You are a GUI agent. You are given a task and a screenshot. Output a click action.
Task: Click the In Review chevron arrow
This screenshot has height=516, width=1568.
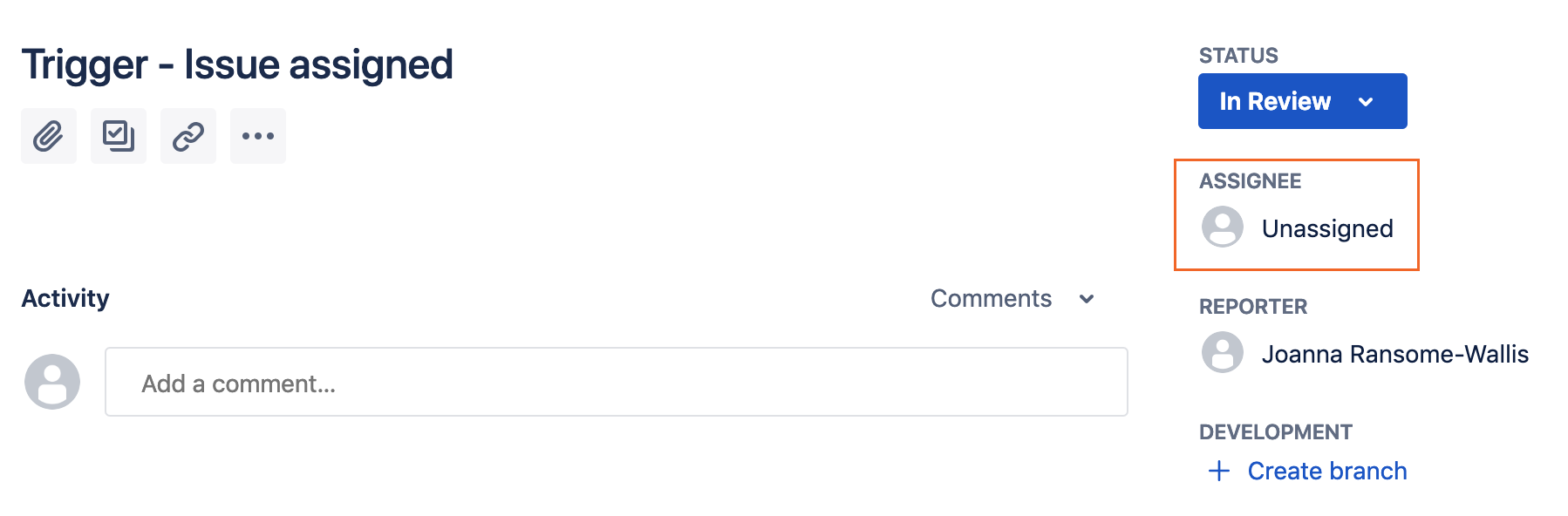click(x=1366, y=102)
